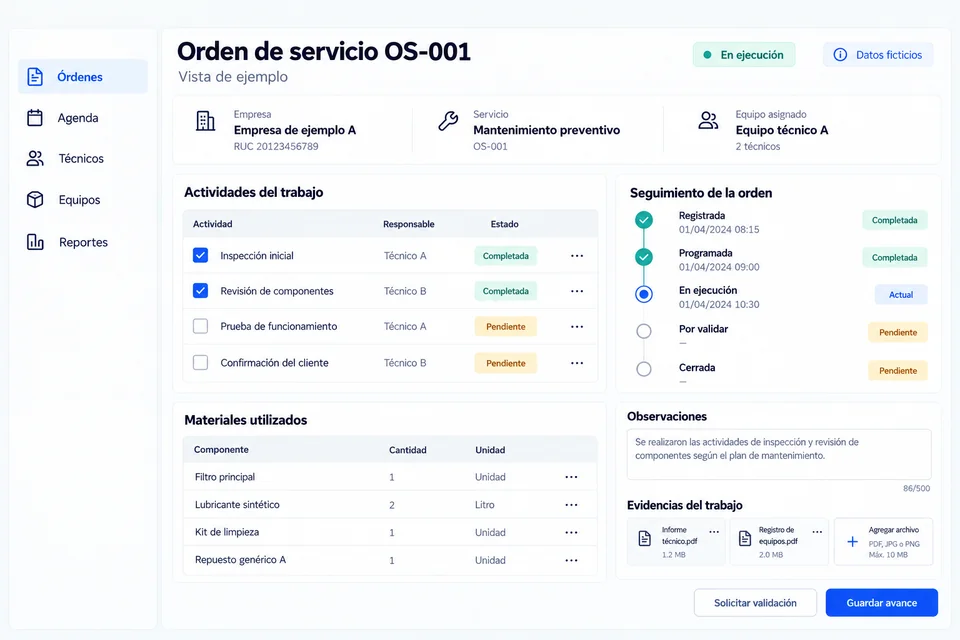This screenshot has height=640, width=960.
Task: Click the Registro de equipos.pdf file icon
Action: point(744,538)
